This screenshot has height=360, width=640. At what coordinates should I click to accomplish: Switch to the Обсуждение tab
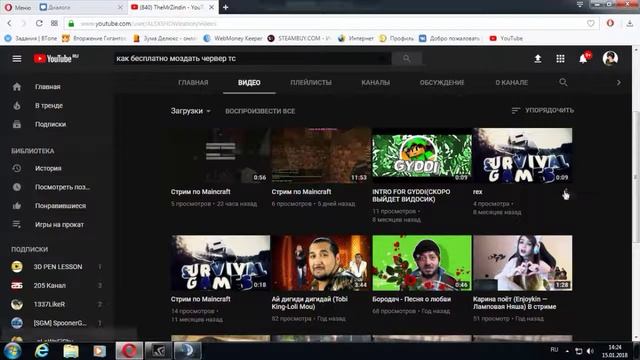pyautogui.click(x=442, y=82)
